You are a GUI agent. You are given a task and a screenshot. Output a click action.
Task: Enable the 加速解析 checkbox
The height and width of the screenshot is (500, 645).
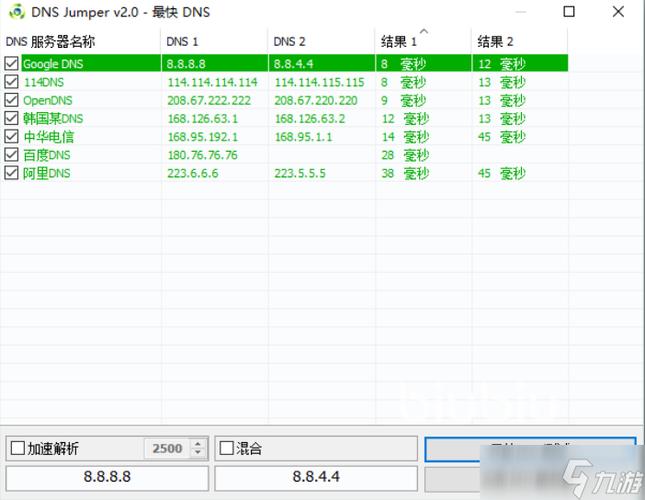pyautogui.click(x=18, y=448)
